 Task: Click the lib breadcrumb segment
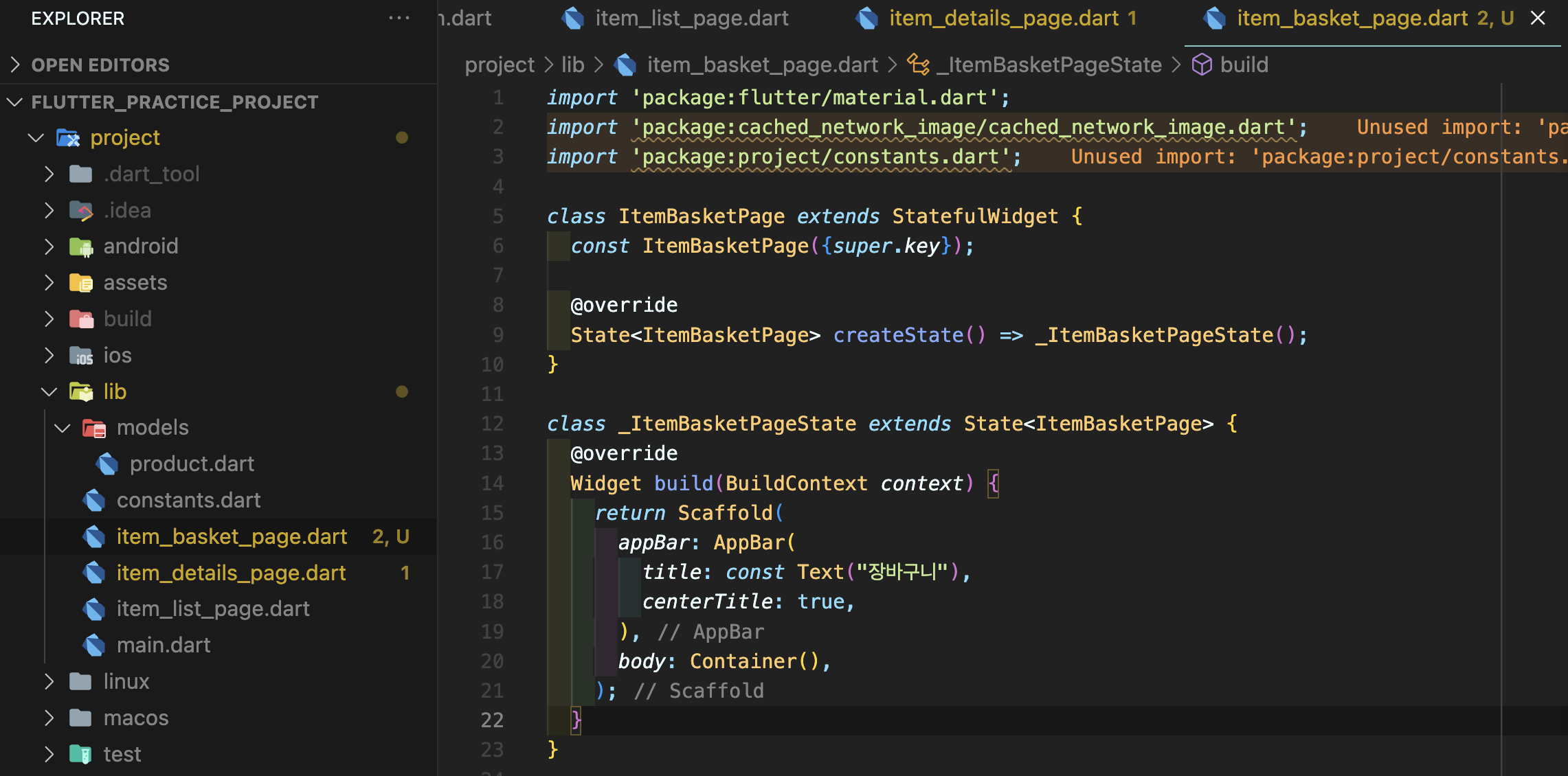click(x=572, y=65)
